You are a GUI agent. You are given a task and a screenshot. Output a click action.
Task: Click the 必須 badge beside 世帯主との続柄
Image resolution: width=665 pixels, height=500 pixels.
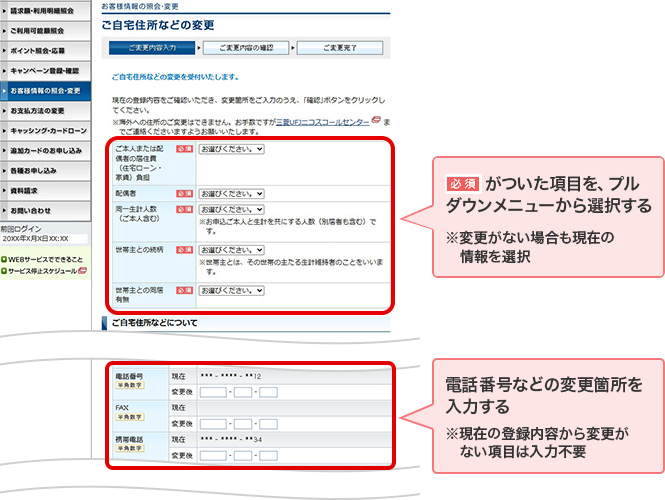[x=184, y=250]
